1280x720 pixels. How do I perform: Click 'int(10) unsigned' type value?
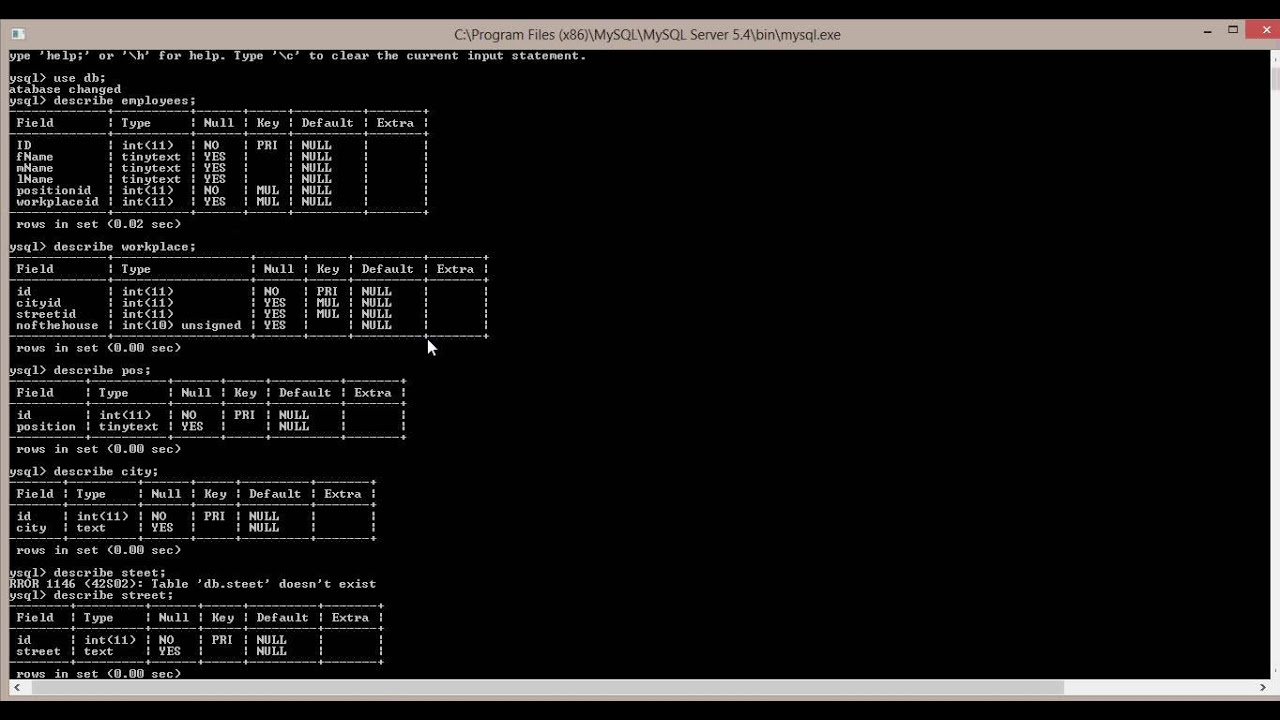pos(181,325)
